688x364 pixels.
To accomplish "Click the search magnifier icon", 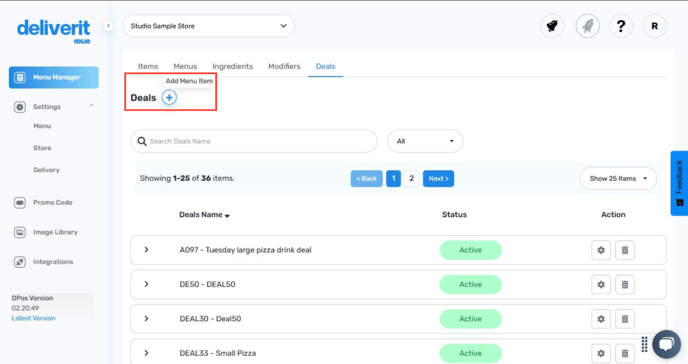I will point(142,141).
